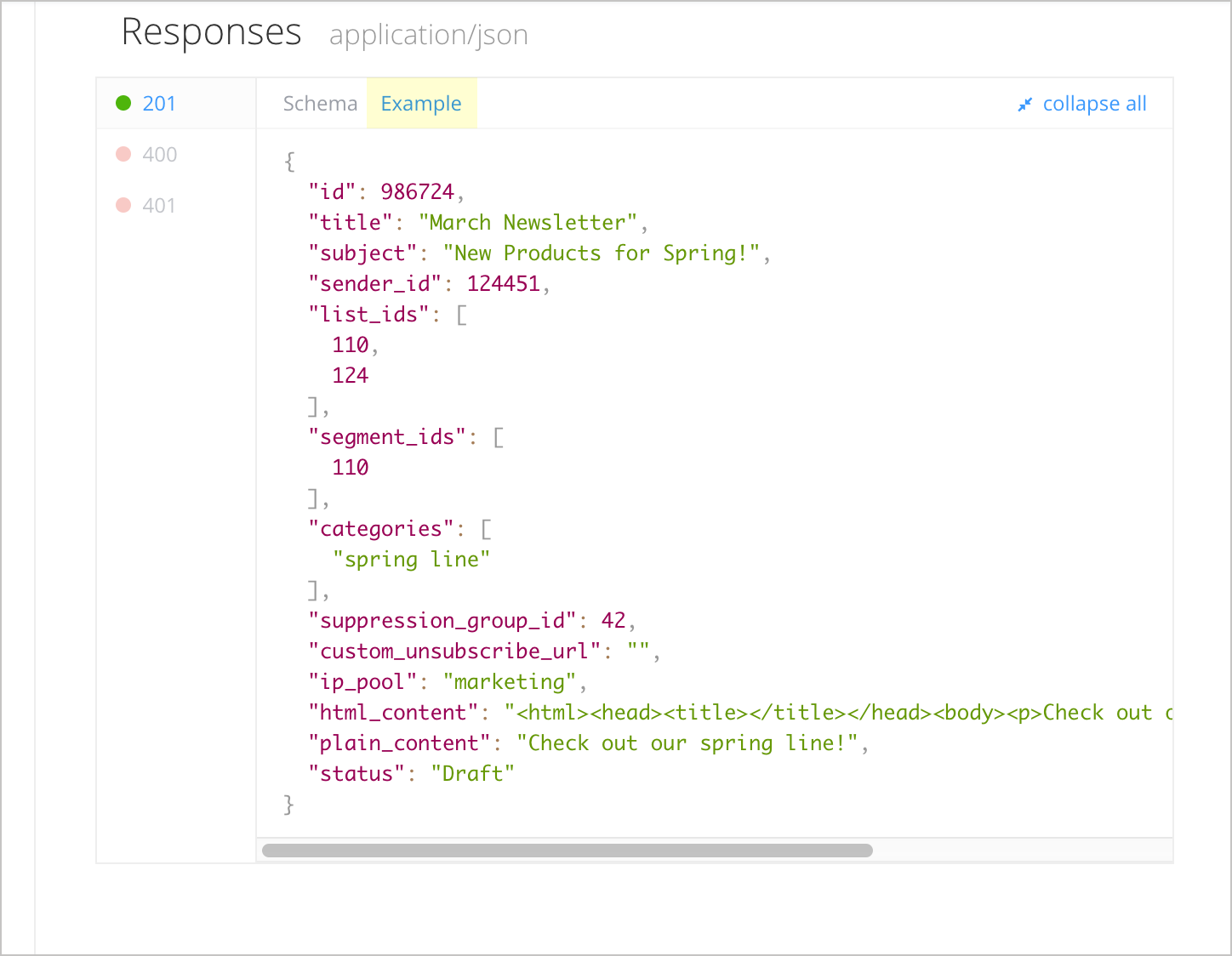Select the Example tab
Screen dimensions: 1232x956
click(421, 104)
